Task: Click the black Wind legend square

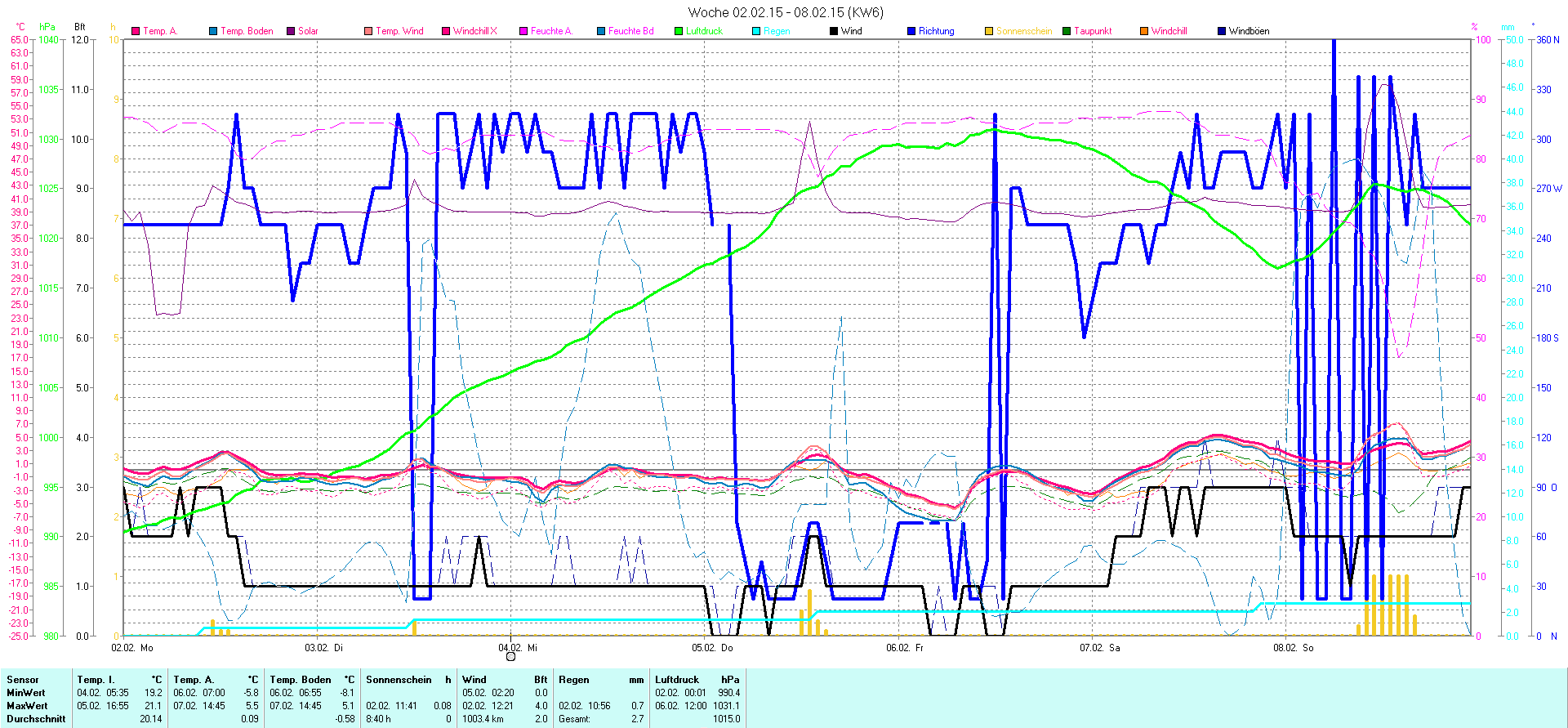Action: (x=834, y=31)
